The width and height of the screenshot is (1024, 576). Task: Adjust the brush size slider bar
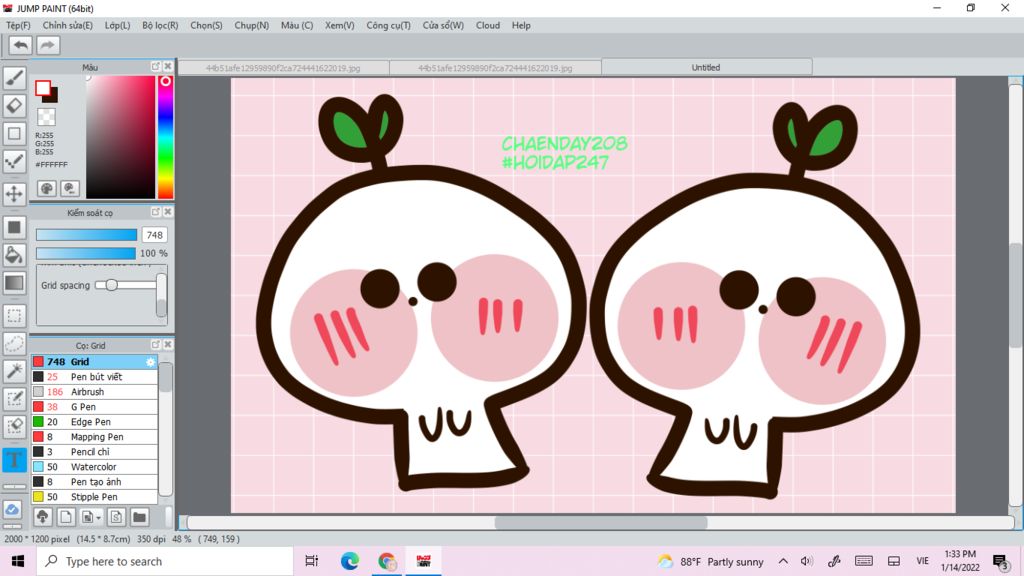pyautogui.click(x=86, y=235)
